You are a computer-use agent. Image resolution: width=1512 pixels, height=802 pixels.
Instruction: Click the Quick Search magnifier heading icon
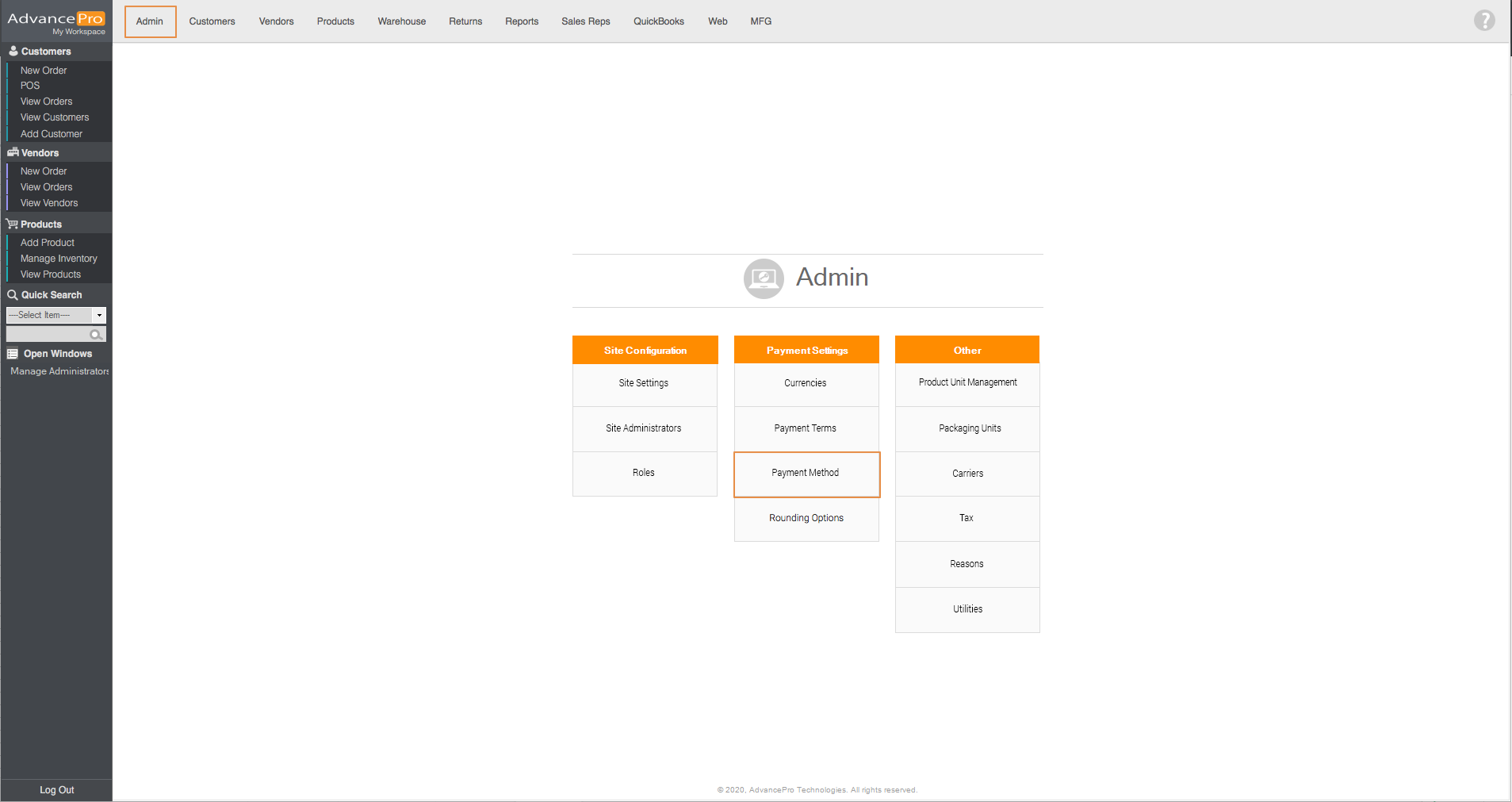[x=13, y=295]
